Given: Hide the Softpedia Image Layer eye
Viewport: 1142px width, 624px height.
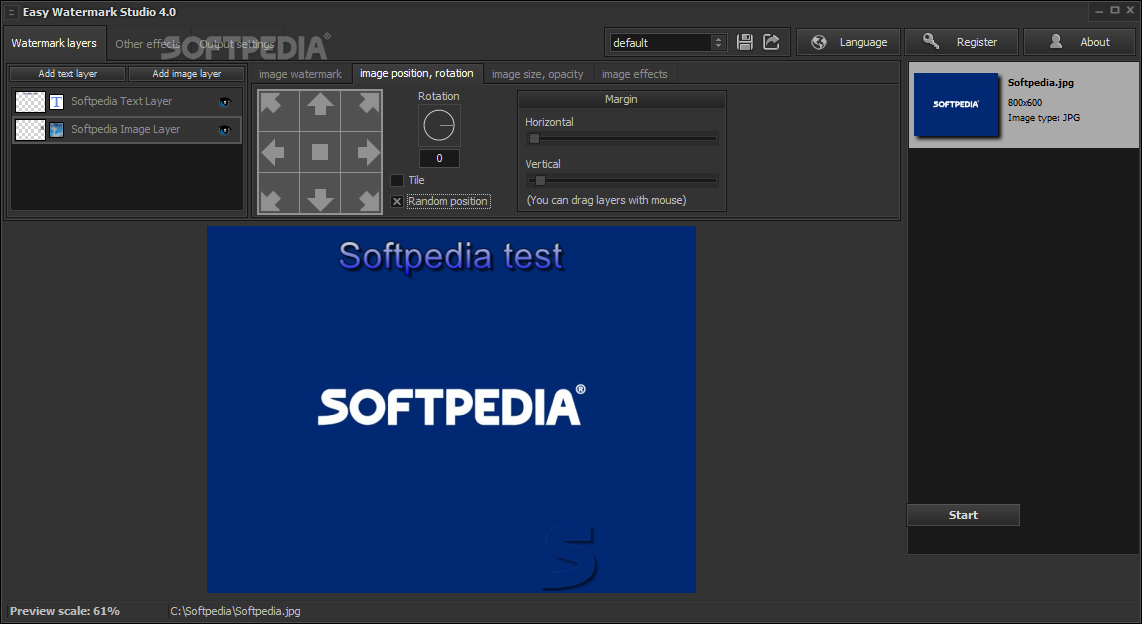Looking at the screenshot, I should [x=224, y=130].
